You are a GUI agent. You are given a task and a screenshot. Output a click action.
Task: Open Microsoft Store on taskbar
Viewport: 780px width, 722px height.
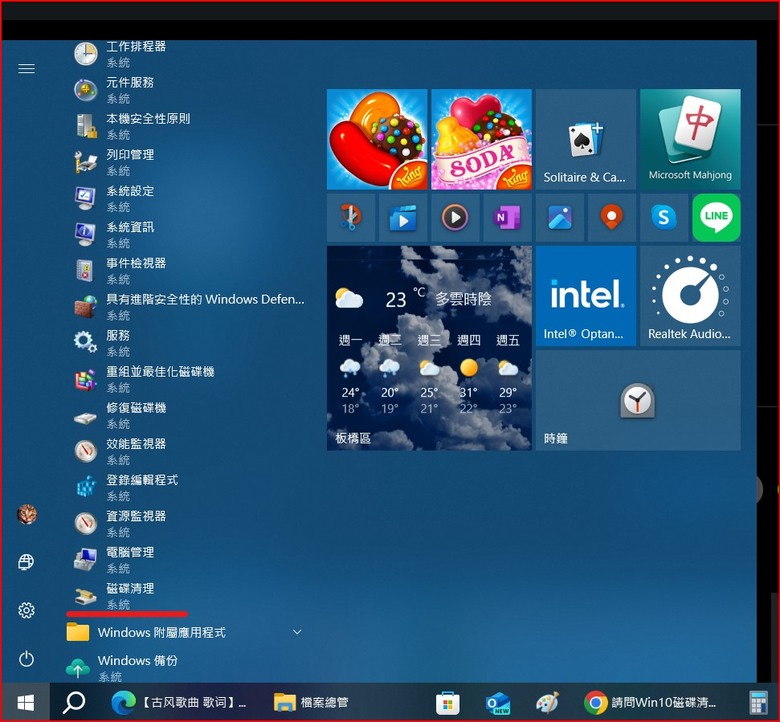point(447,703)
